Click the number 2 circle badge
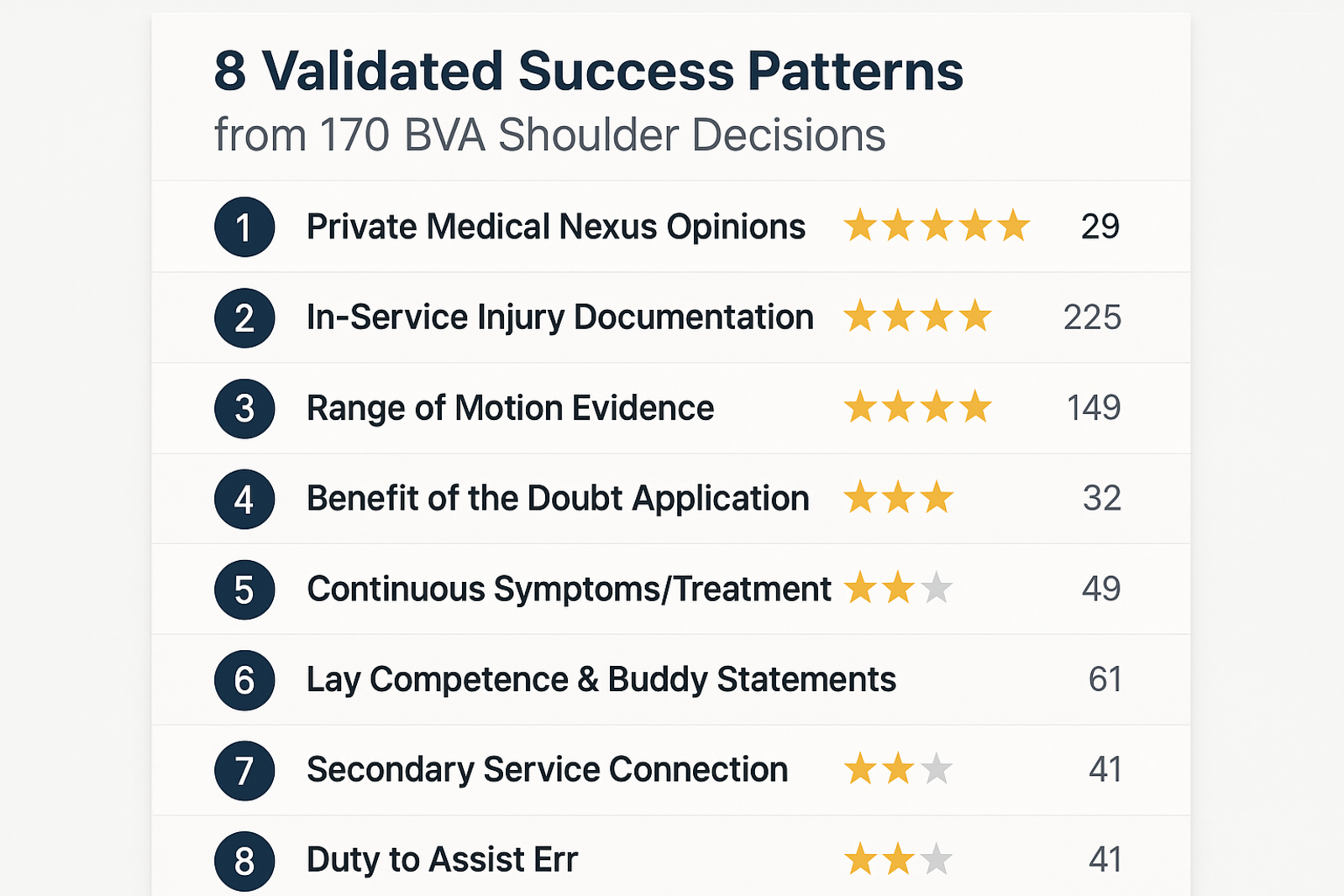The height and width of the screenshot is (896, 1344). 244,318
